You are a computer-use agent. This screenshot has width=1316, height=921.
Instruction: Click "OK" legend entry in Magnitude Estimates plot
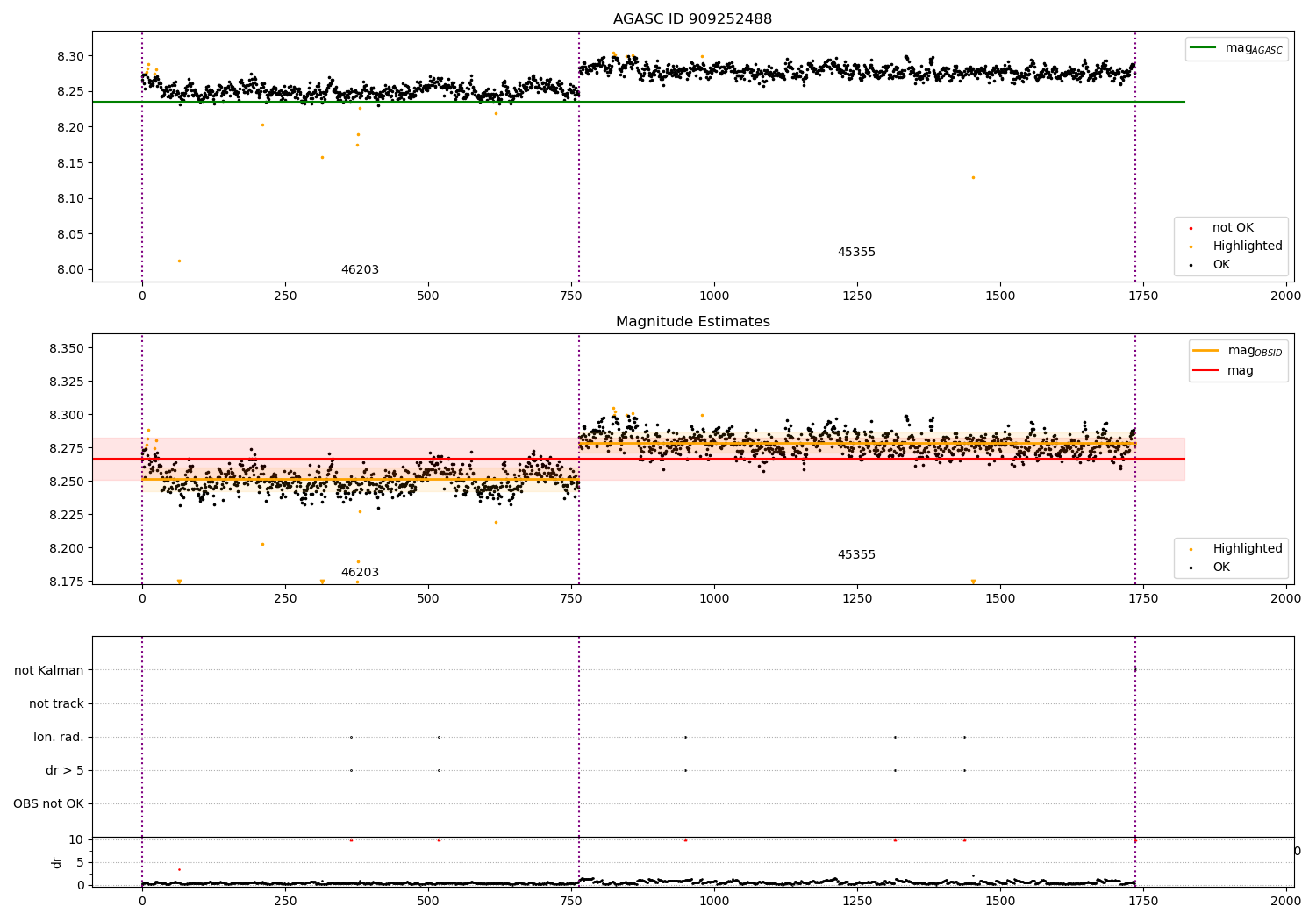[1220, 568]
